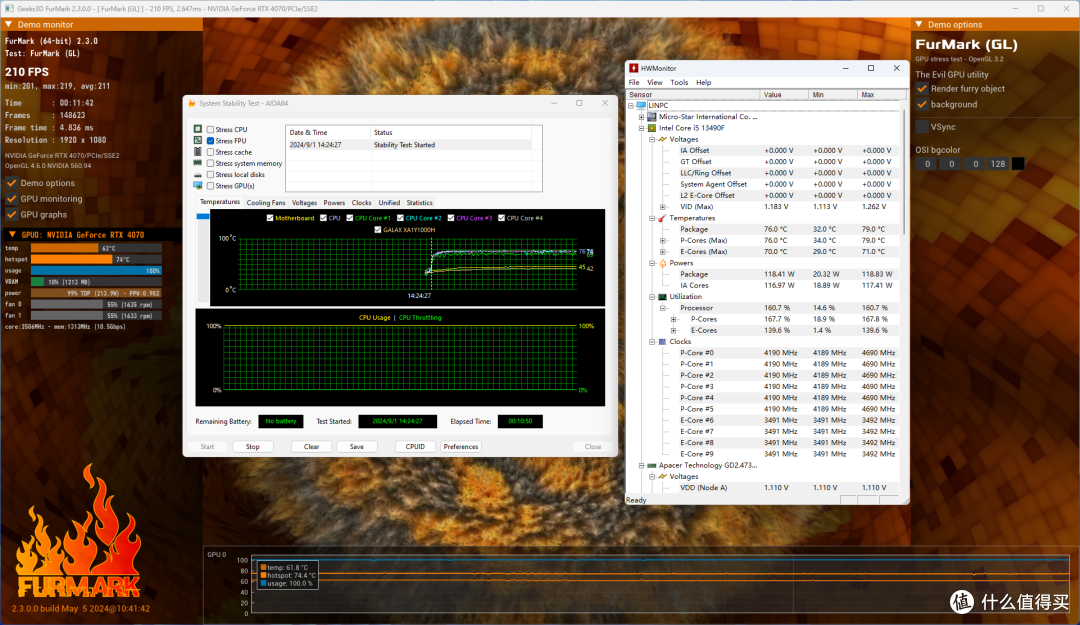The height and width of the screenshot is (625, 1080).
Task: Open the File menu in HWMonitor
Action: click(x=634, y=82)
